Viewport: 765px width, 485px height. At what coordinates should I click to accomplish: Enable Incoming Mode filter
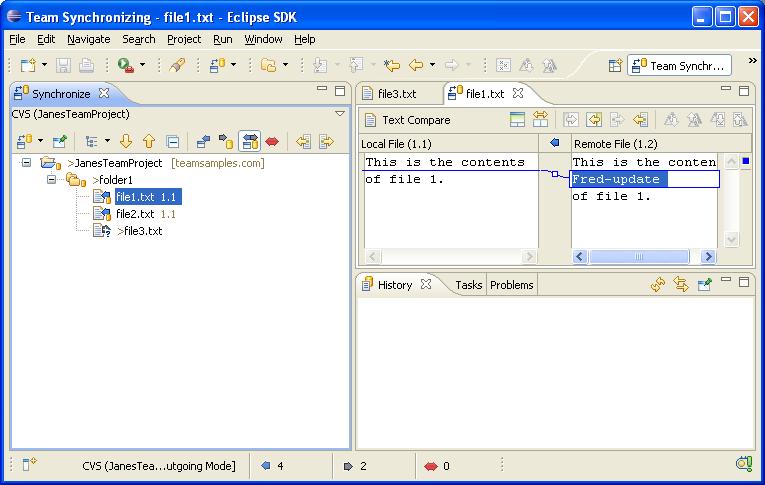coord(203,141)
